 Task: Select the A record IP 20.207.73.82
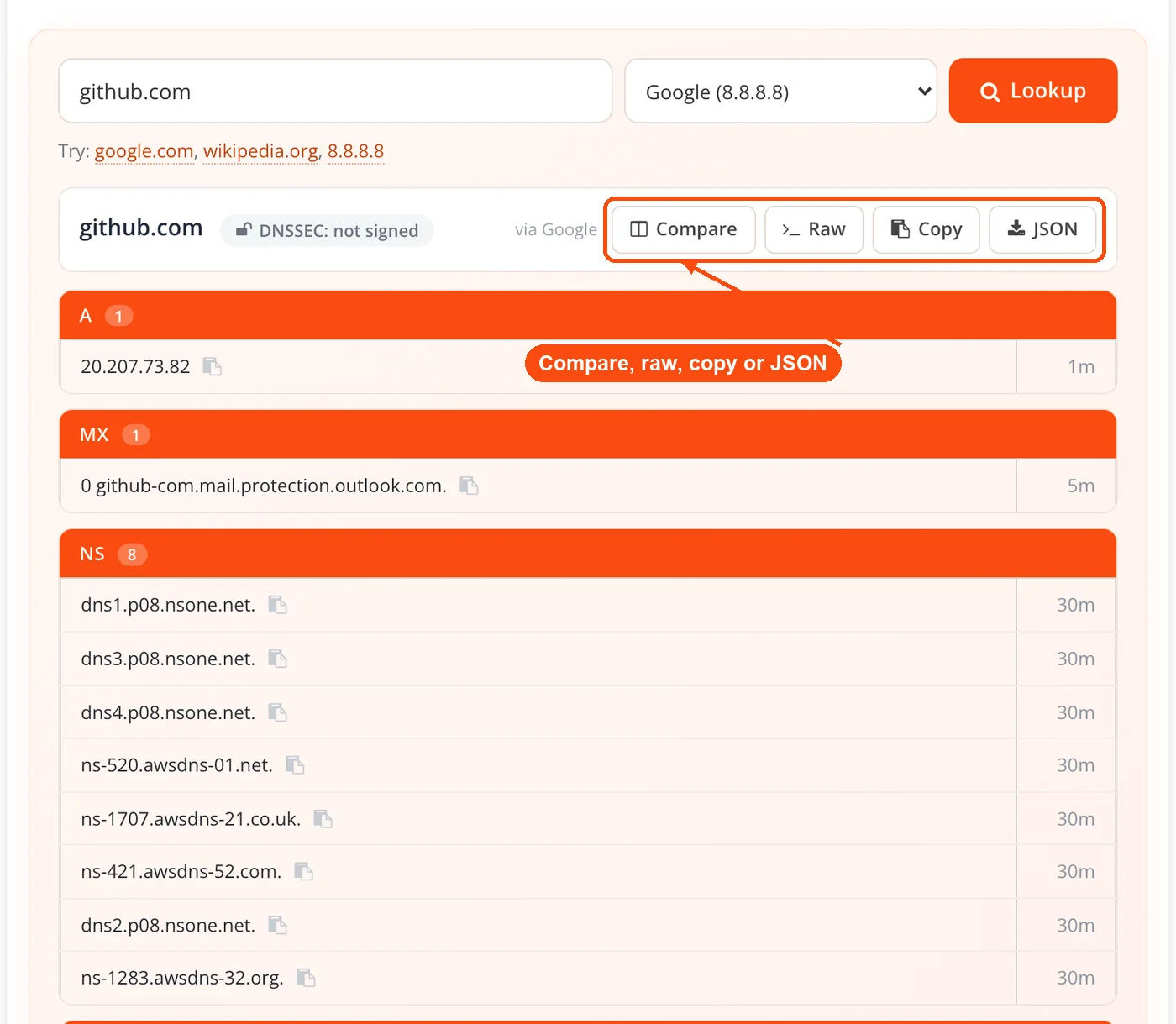click(135, 366)
